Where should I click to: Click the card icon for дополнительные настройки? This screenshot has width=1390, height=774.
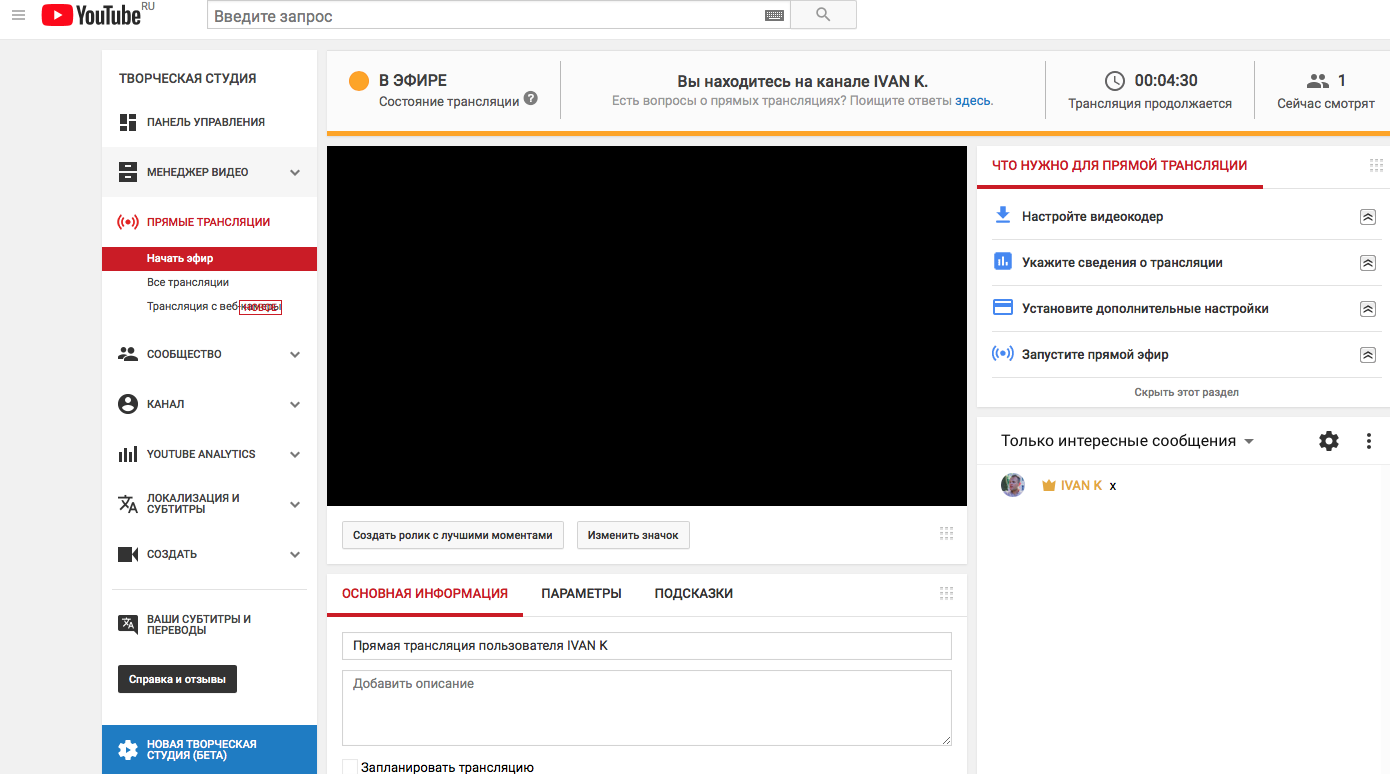click(x=1002, y=308)
